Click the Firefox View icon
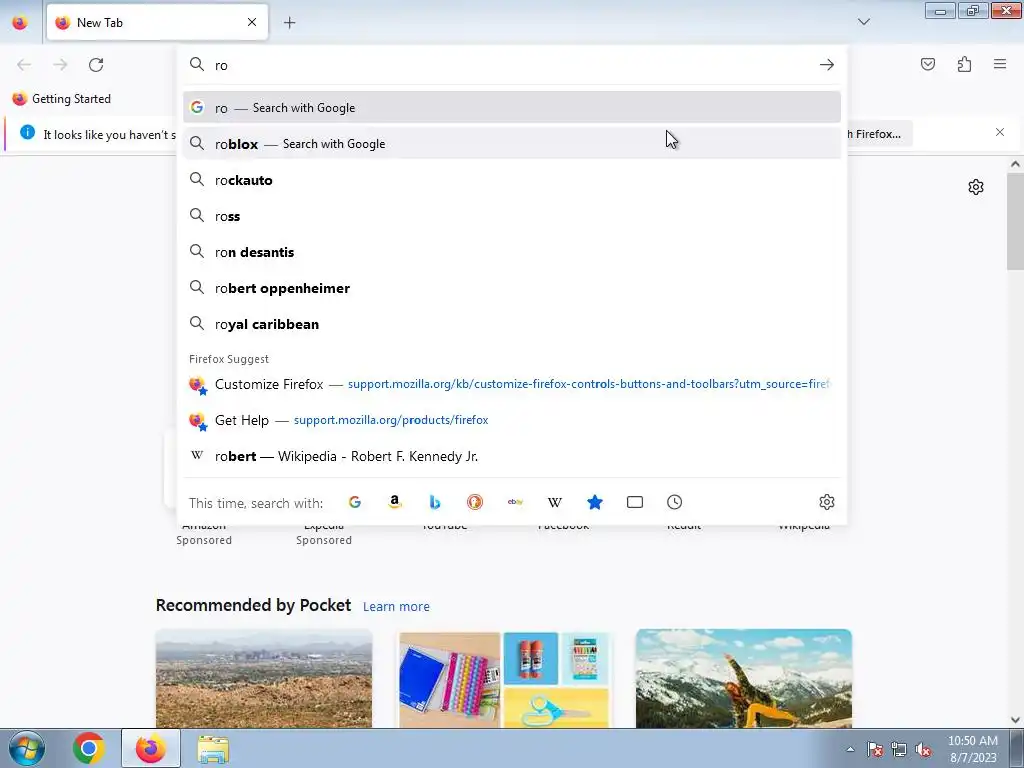This screenshot has width=1024, height=768. coord(20,22)
